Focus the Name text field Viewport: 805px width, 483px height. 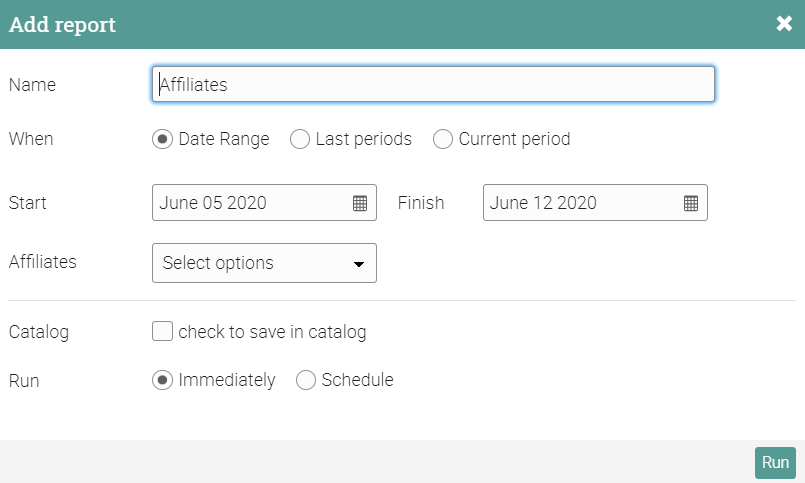coord(433,85)
